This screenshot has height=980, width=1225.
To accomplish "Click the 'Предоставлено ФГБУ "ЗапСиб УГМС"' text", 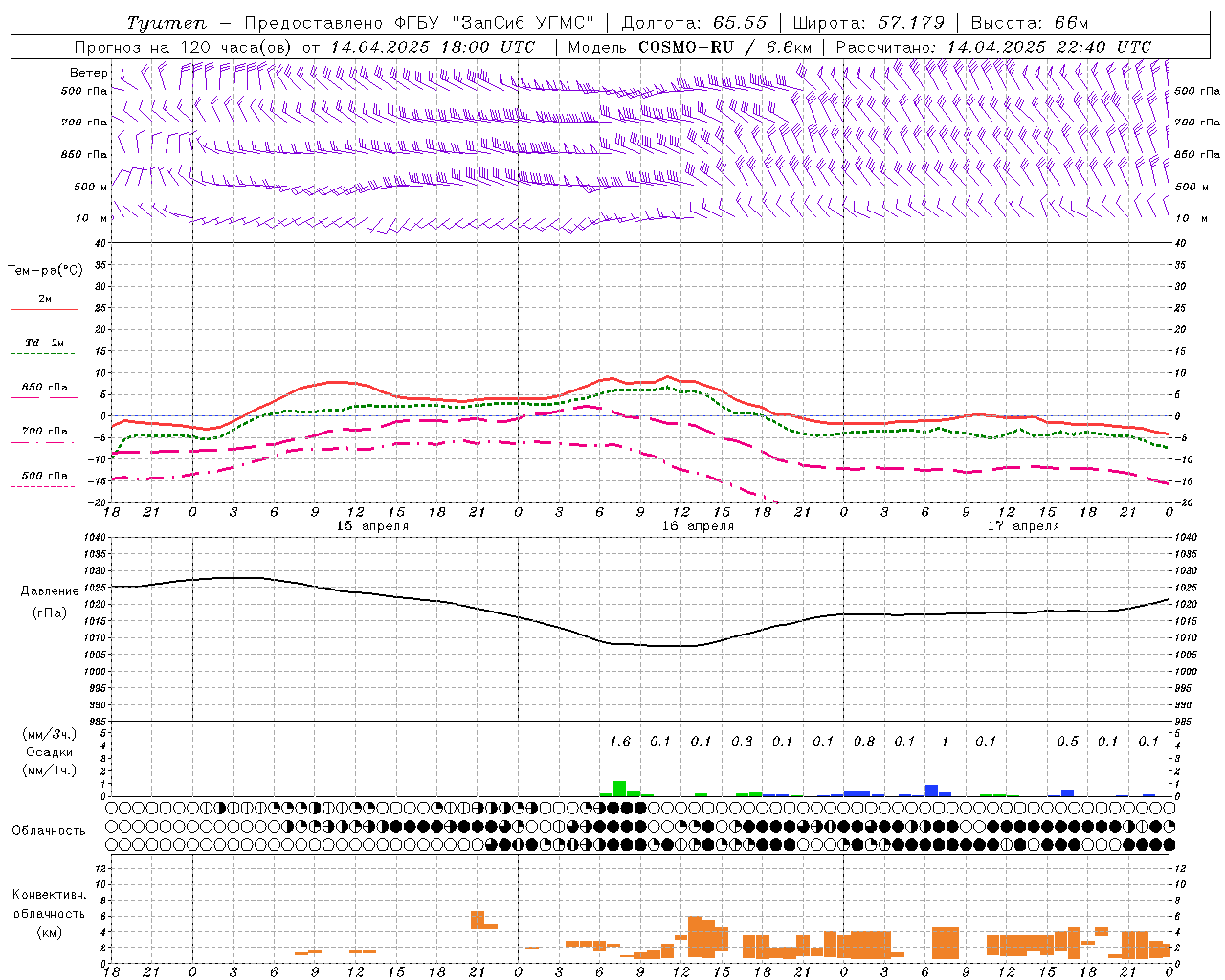I will pos(419,23).
